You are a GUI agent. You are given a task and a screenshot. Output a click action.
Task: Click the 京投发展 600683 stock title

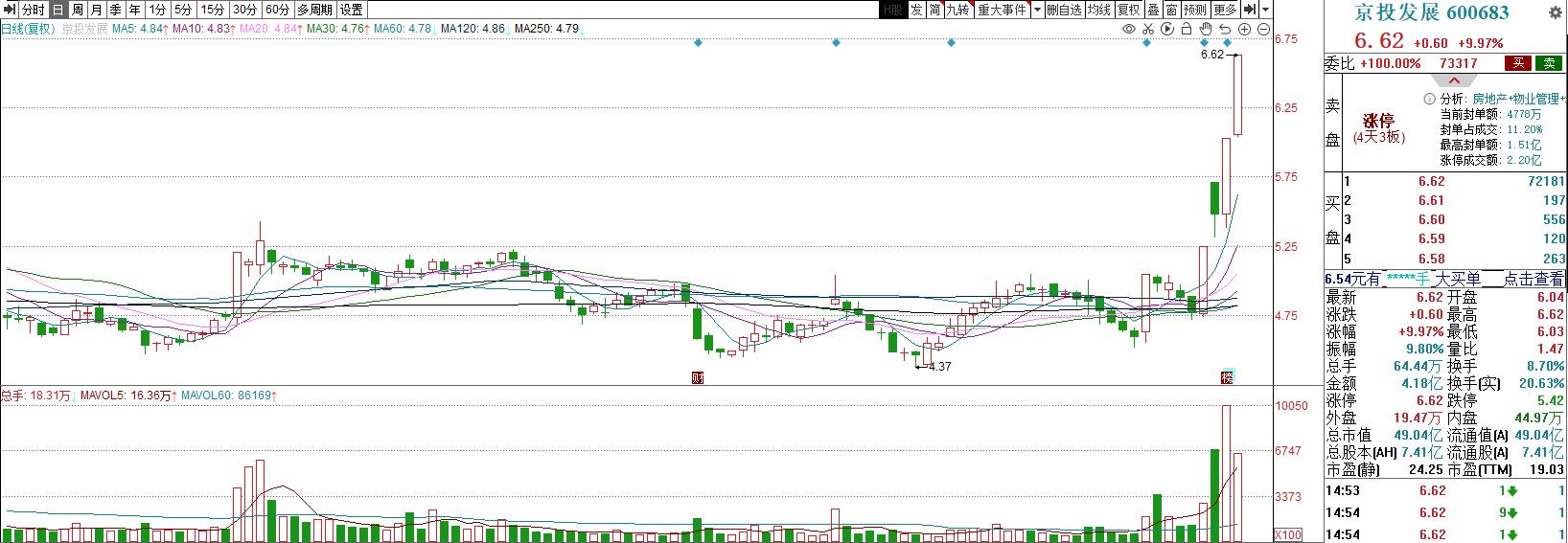pos(1431,12)
